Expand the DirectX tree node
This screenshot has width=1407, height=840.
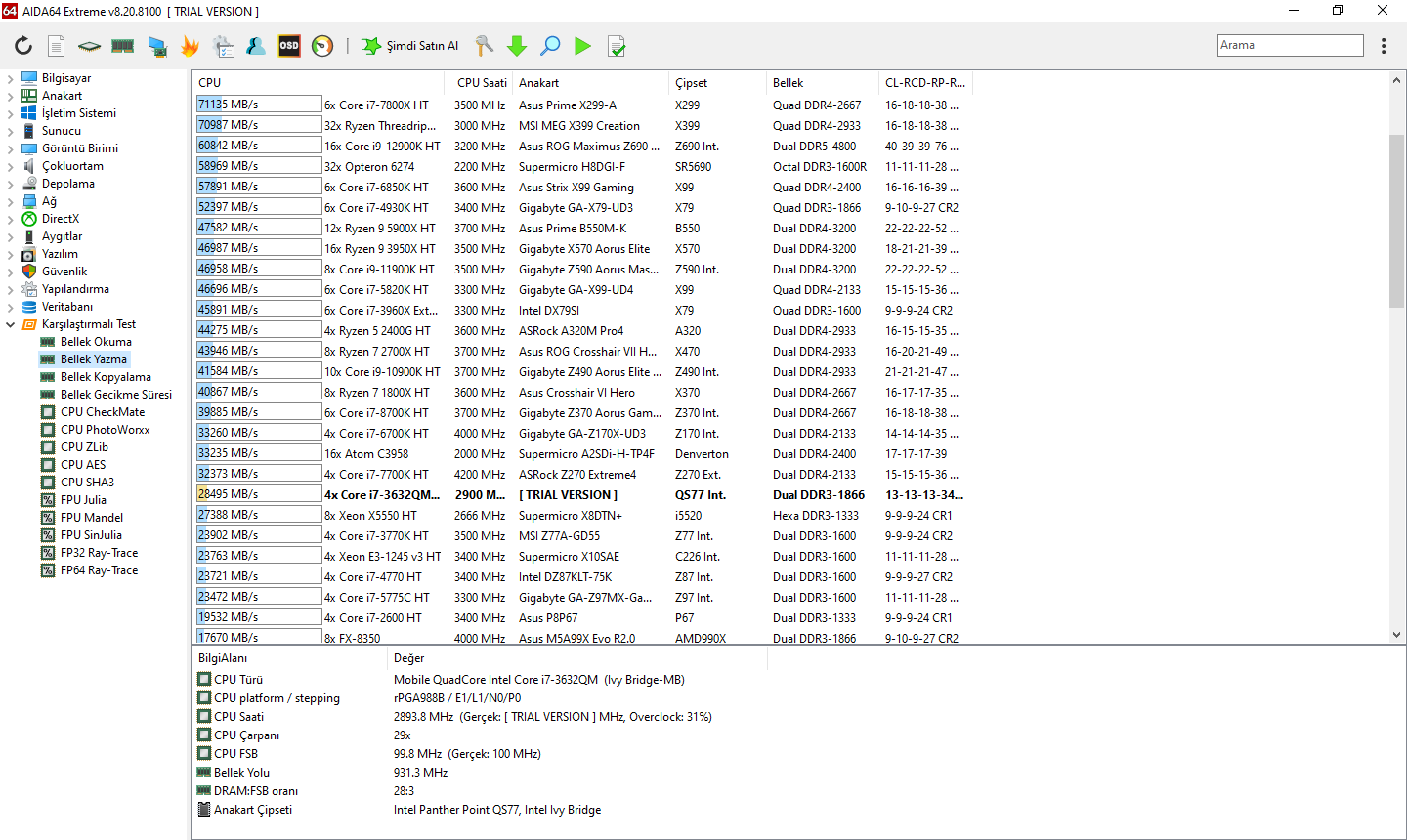pyautogui.click(x=10, y=219)
